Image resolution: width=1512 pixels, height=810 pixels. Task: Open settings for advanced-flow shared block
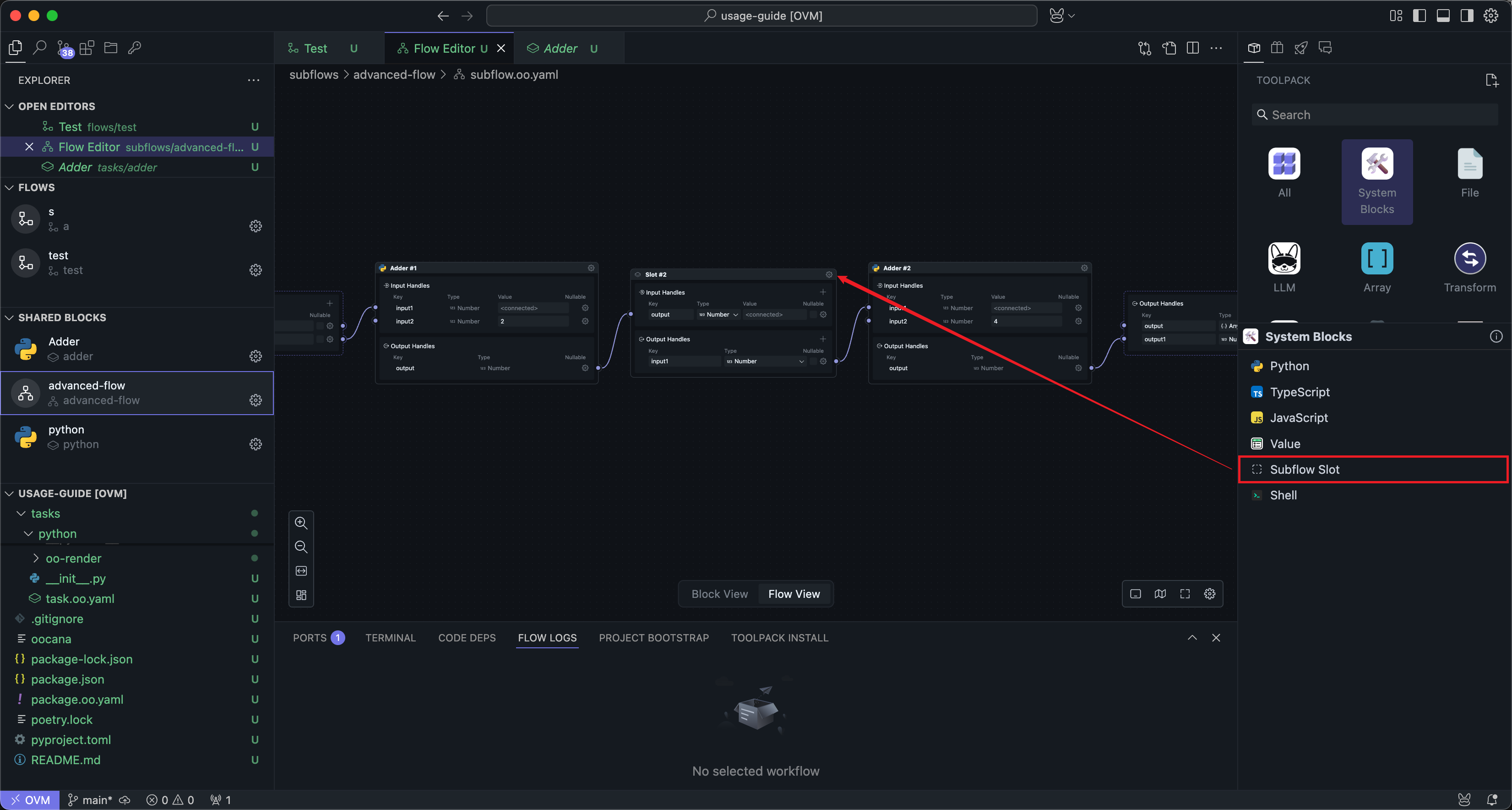256,400
